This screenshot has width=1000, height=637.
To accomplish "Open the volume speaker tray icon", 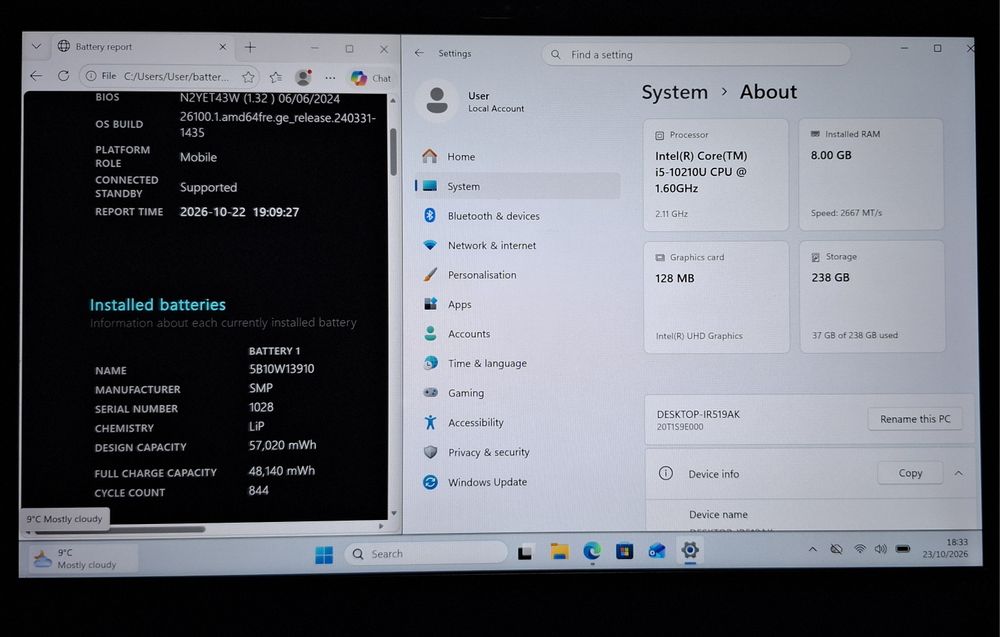I will (x=881, y=549).
